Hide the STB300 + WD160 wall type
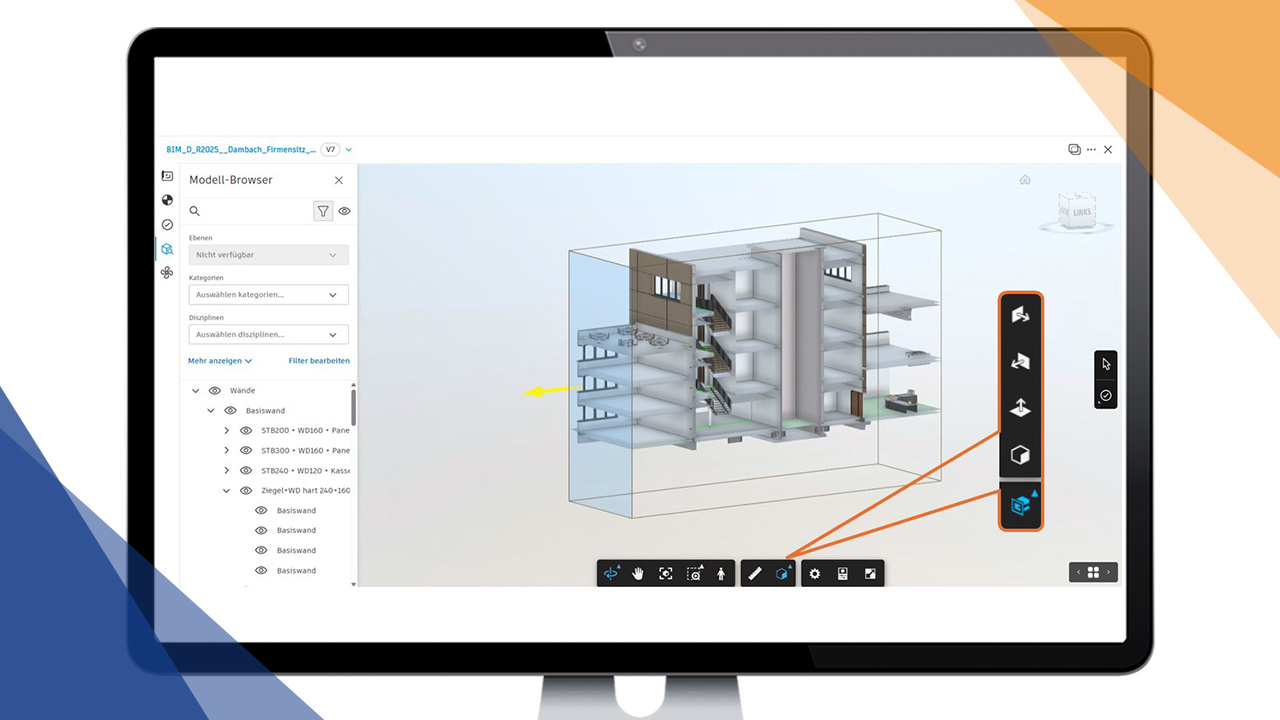Screen dimensions: 1280x720 pos(246,451)
